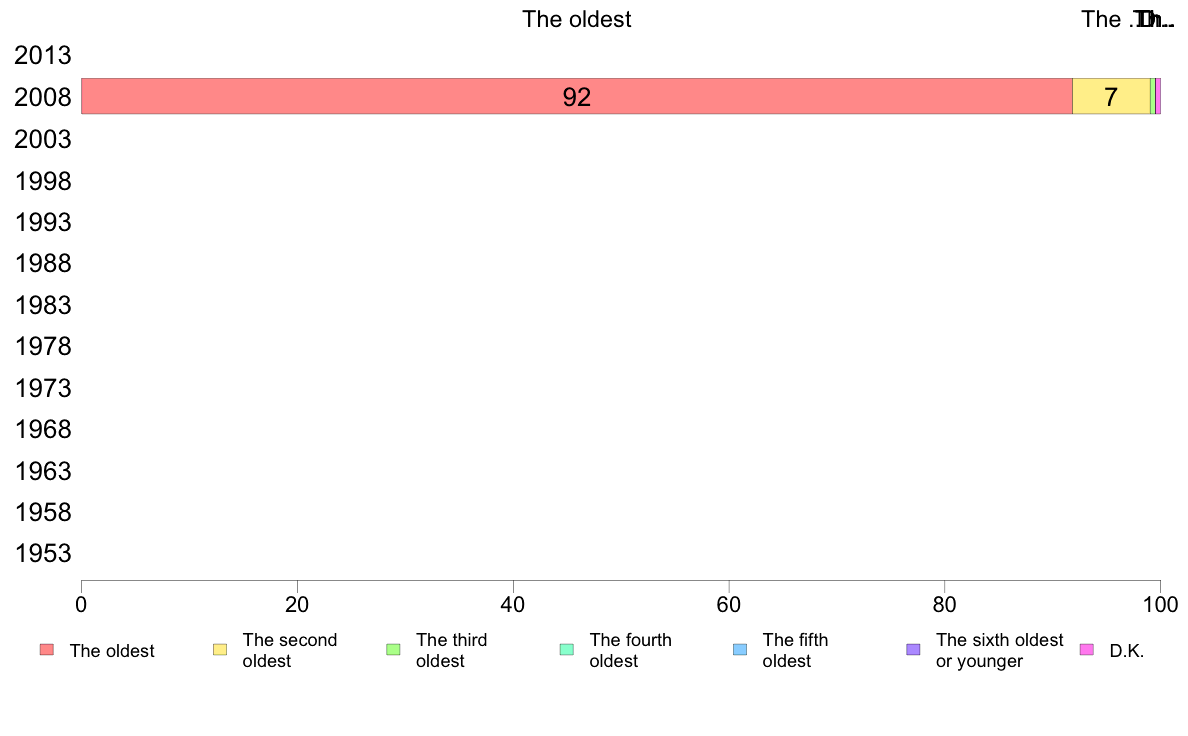Click the 'The second oldest' legend text
Screen dimensions: 1188x736
pyautogui.click(x=289, y=650)
